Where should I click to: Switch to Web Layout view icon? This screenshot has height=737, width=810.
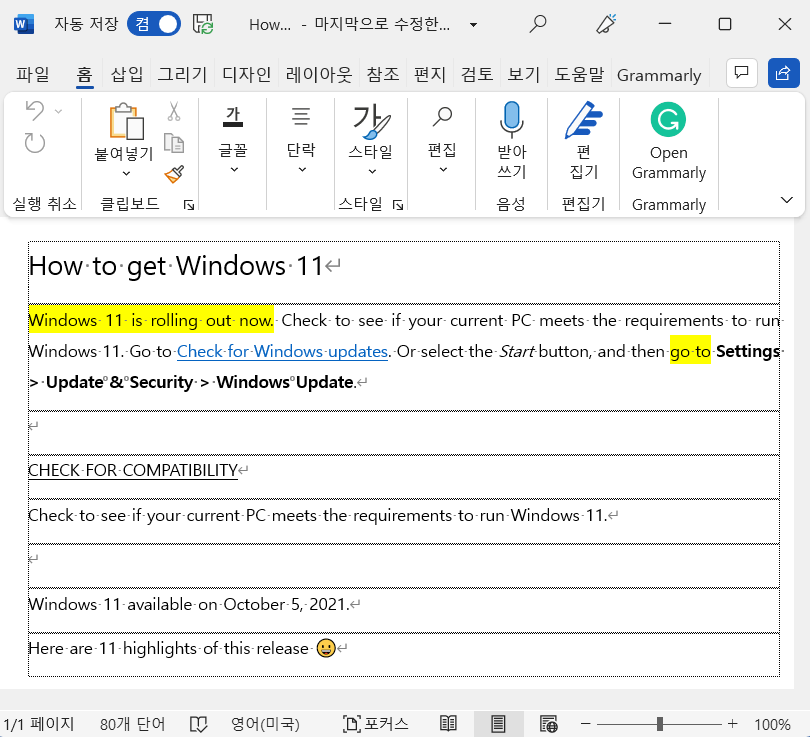tap(548, 724)
